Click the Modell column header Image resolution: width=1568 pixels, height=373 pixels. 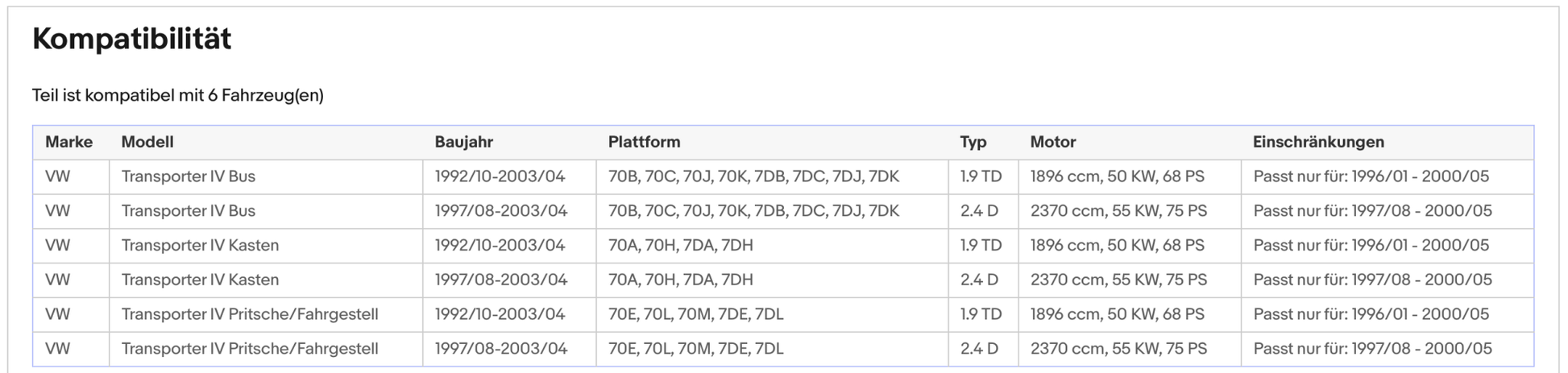(147, 143)
